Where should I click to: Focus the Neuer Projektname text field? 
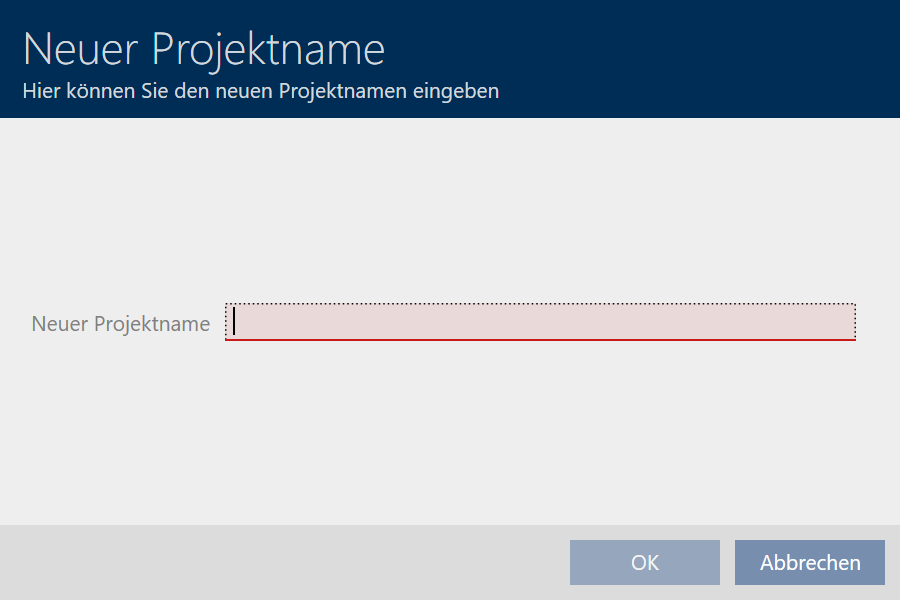click(540, 322)
